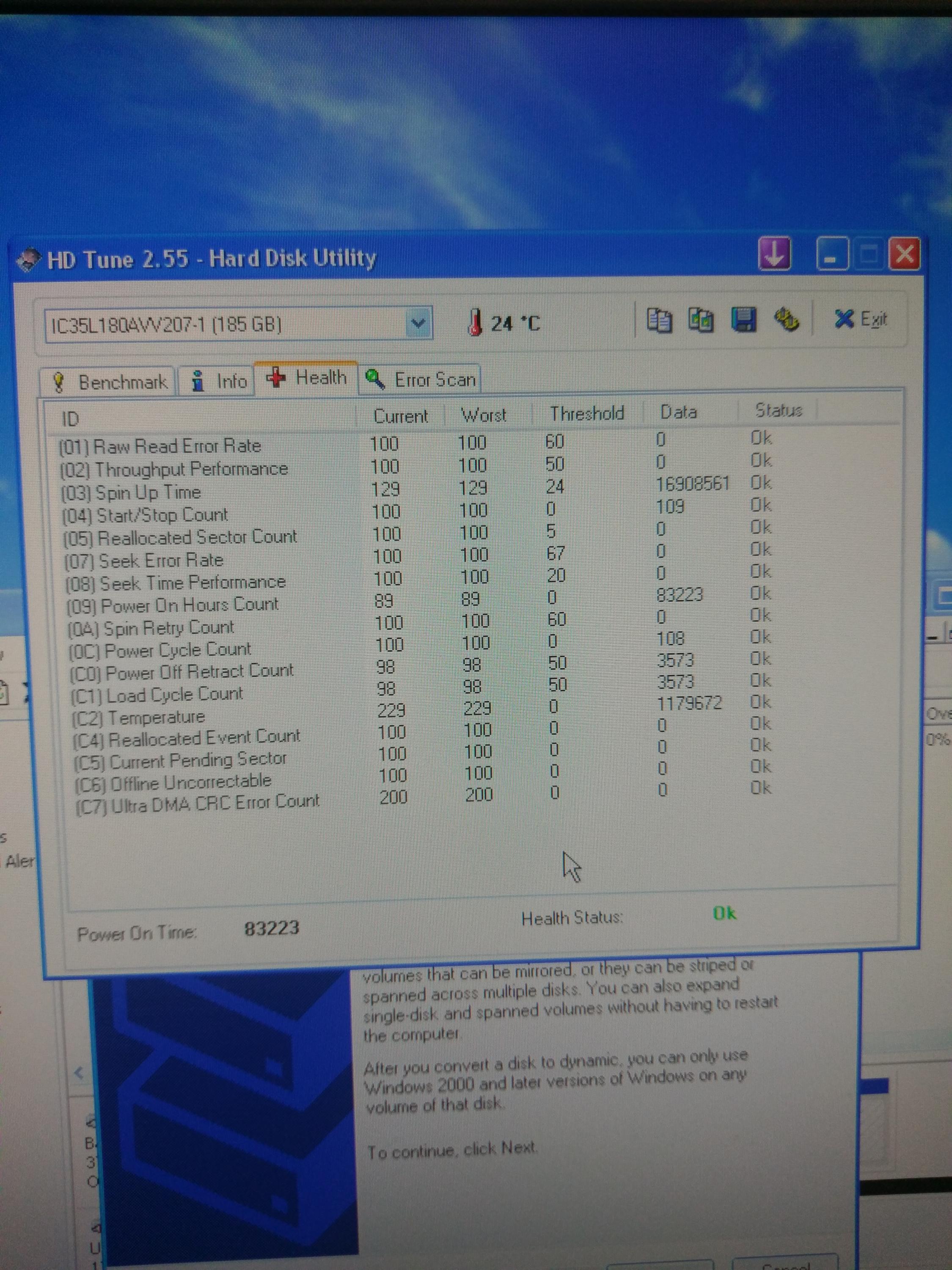The width and height of the screenshot is (952, 1270).
Task: Select the (01) Raw Read Error Rate row
Action: (416, 443)
